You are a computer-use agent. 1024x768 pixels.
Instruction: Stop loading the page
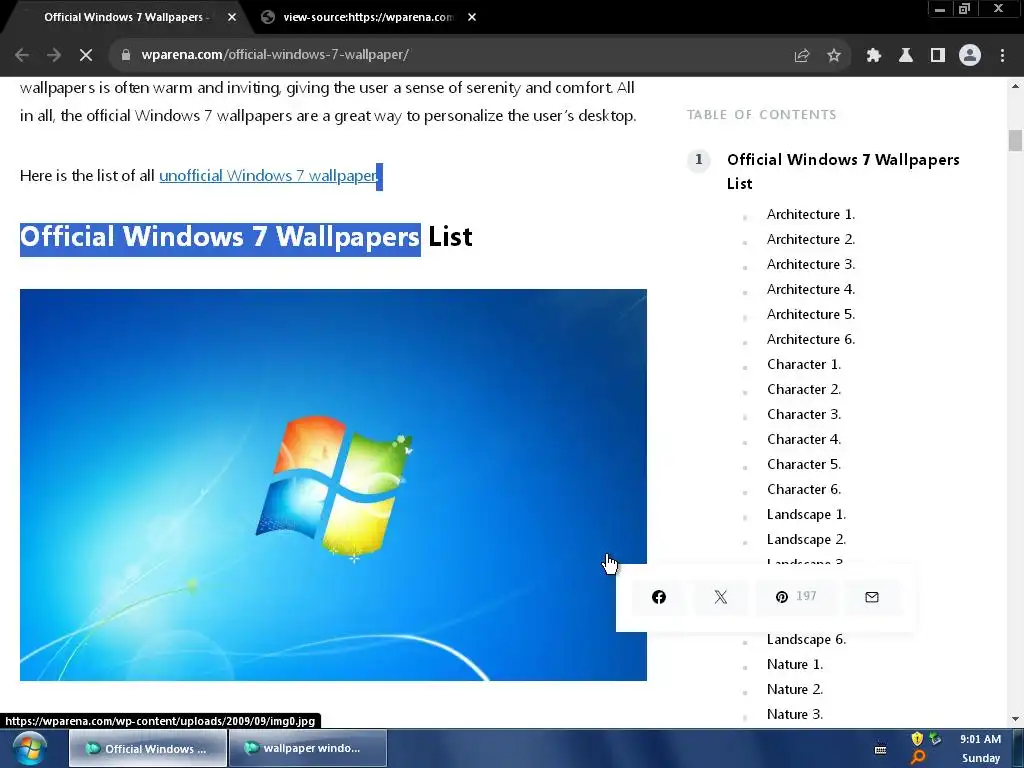pyautogui.click(x=86, y=55)
